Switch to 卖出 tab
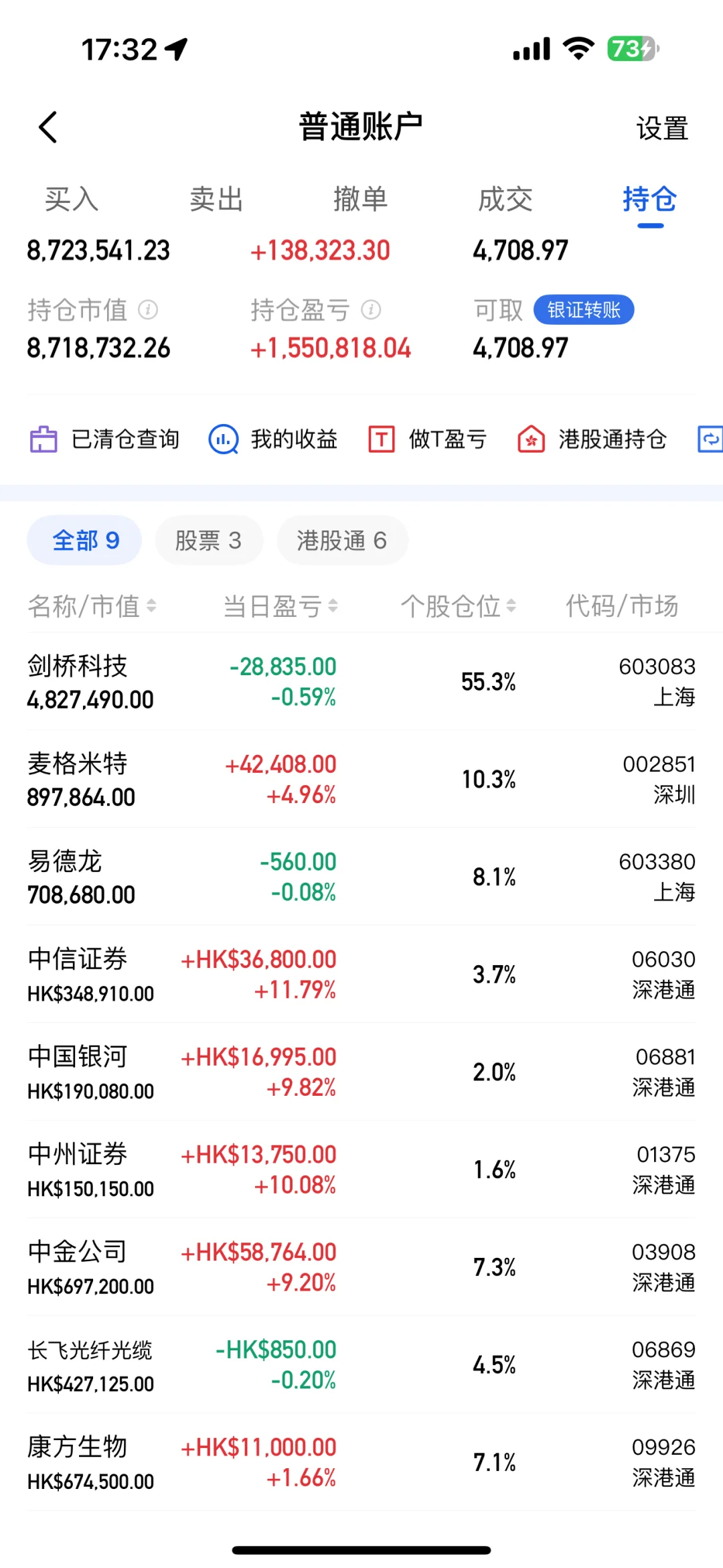This screenshot has height=1568, width=723. point(216,199)
